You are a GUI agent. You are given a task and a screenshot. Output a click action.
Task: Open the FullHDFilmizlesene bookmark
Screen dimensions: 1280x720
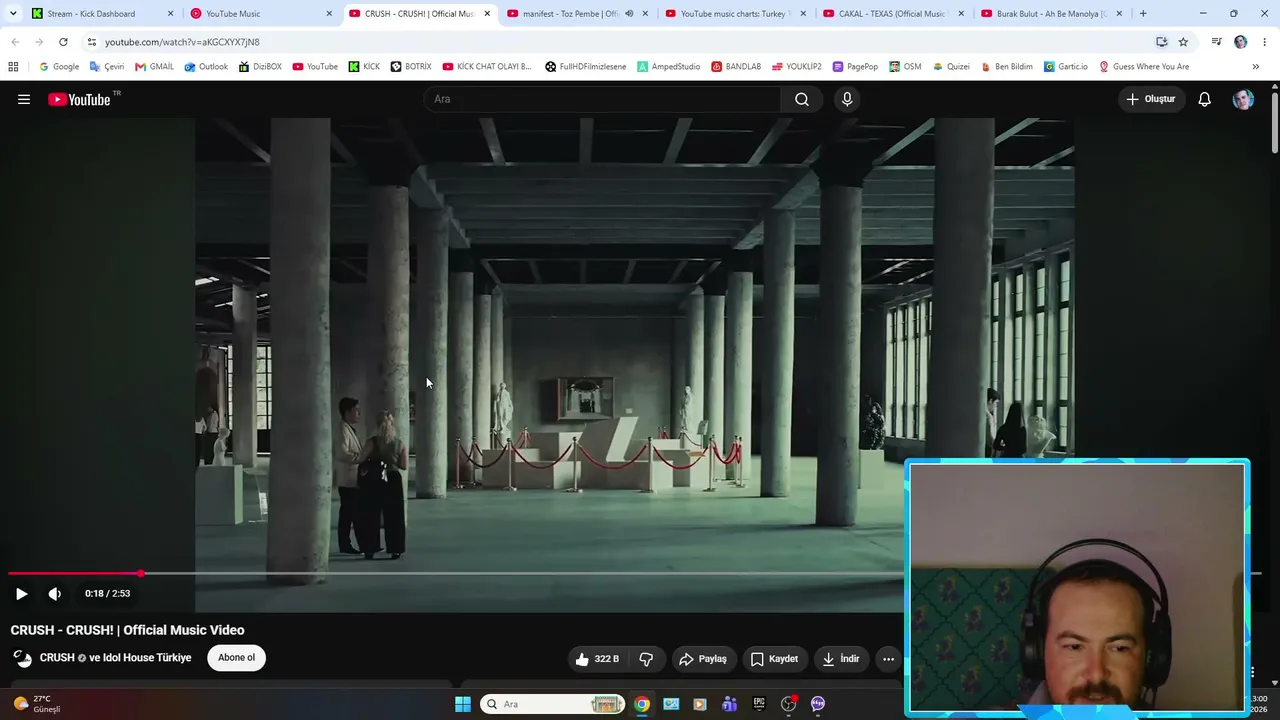(585, 67)
